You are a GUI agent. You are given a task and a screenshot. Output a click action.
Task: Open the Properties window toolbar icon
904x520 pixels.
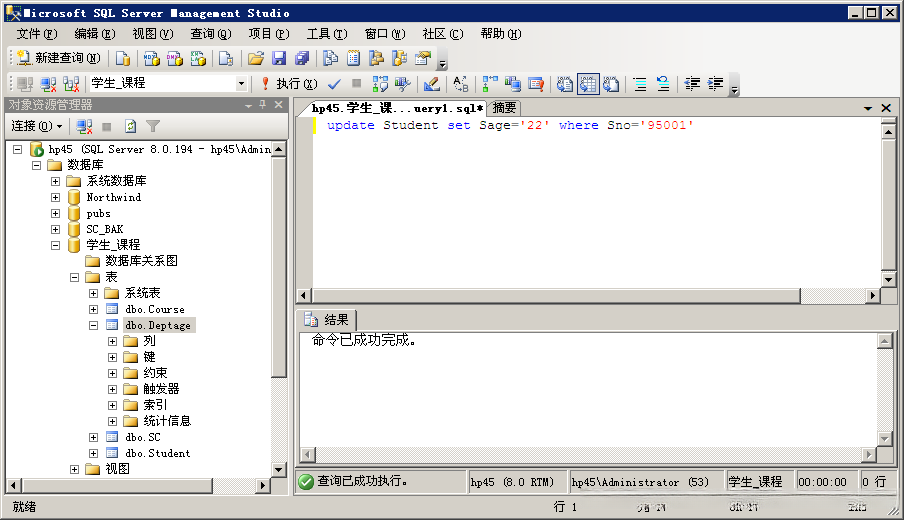[423, 58]
